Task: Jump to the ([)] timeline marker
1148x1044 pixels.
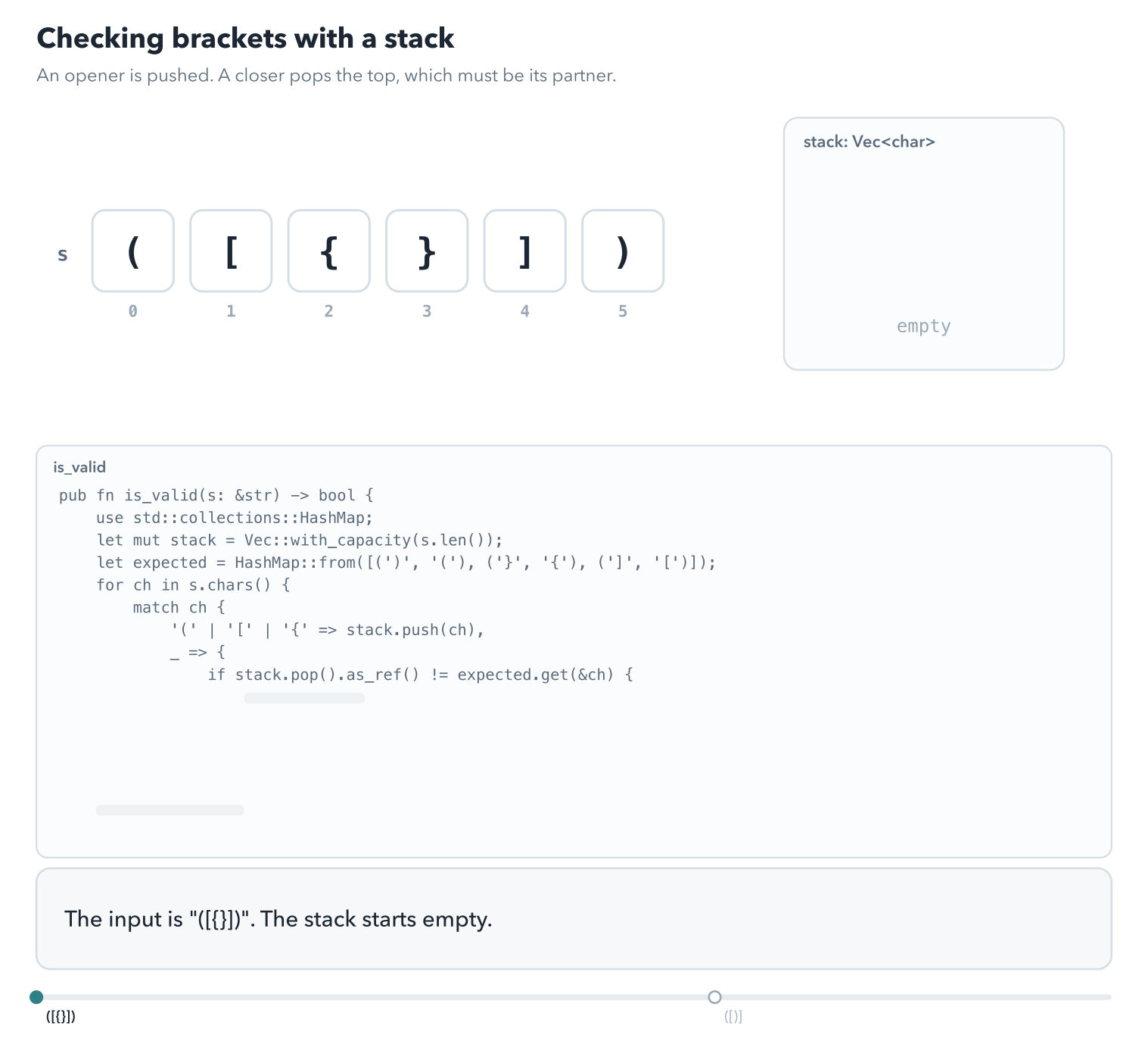Action: 714,996
